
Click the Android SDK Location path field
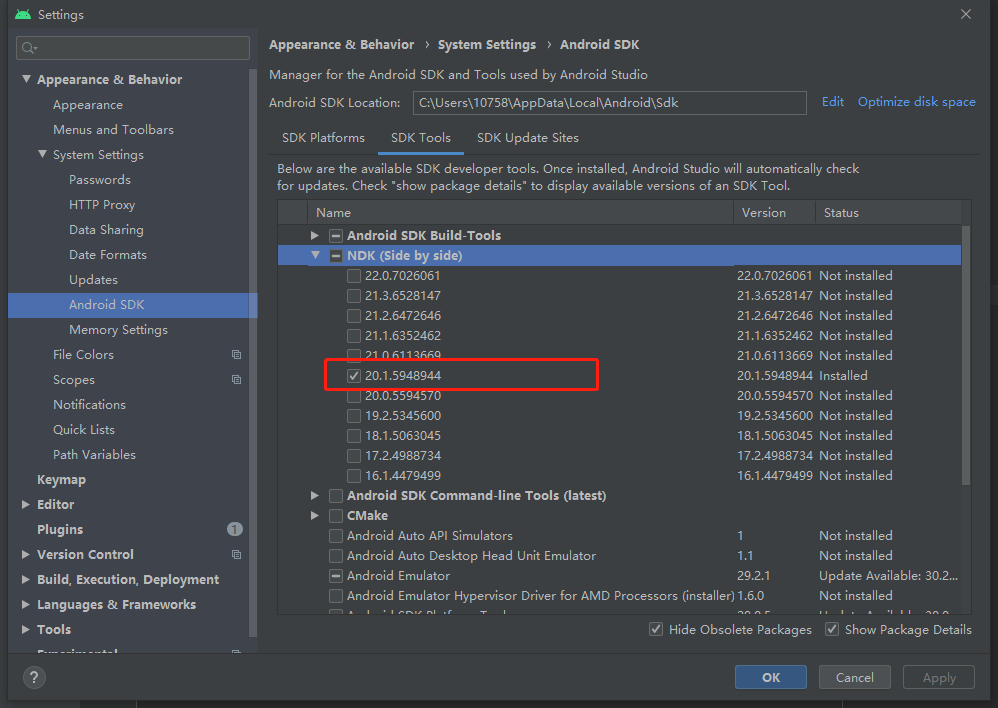coord(609,103)
